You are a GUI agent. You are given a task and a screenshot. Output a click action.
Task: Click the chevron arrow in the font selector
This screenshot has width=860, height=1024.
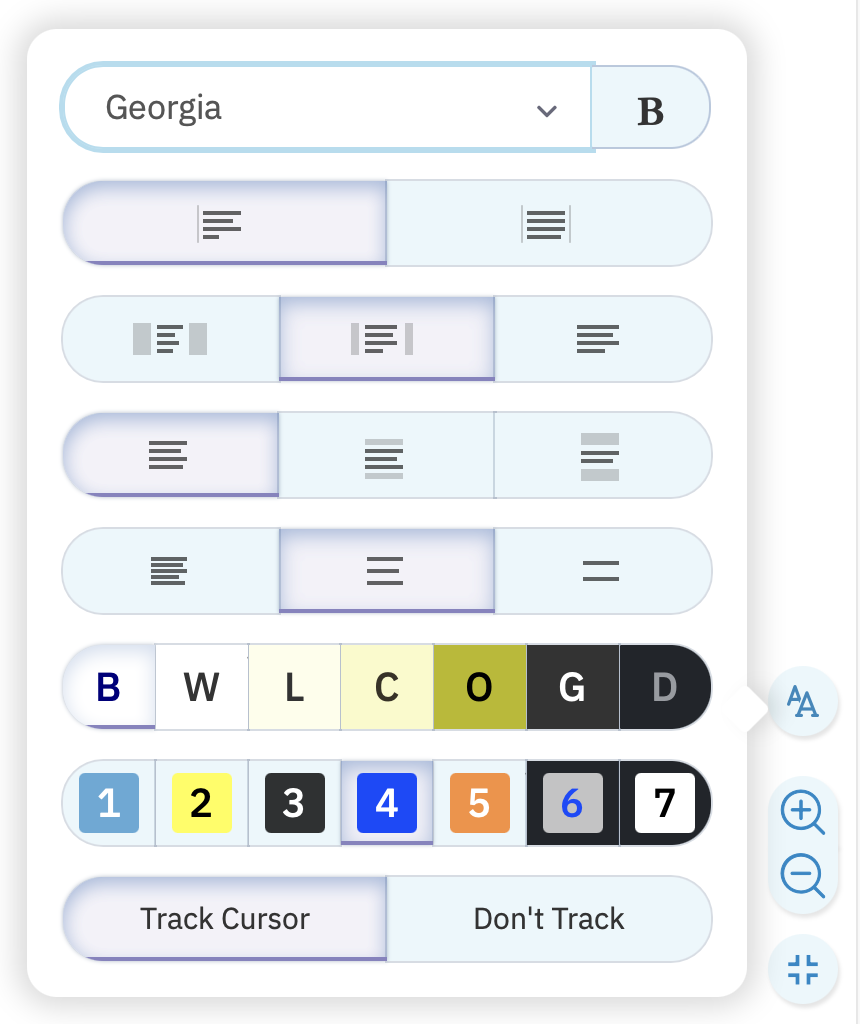click(547, 111)
